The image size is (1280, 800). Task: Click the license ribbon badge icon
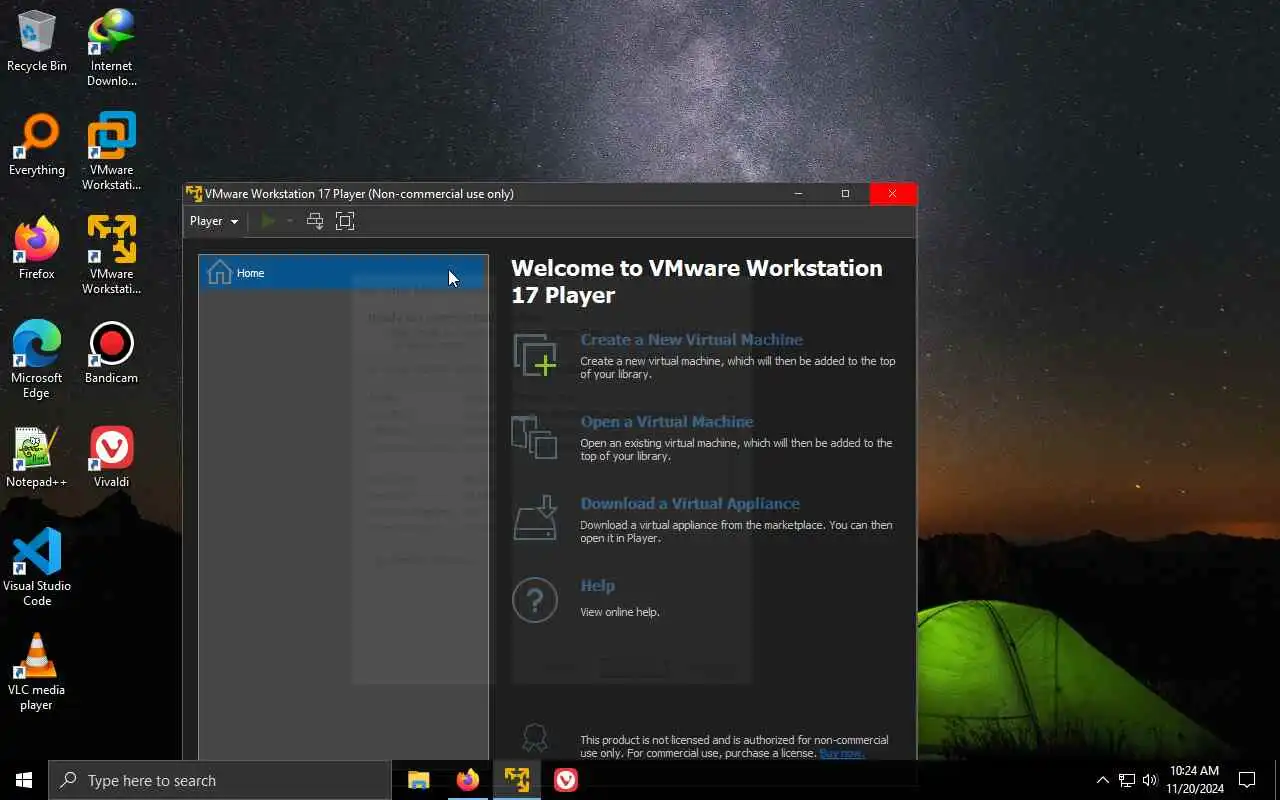[535, 738]
